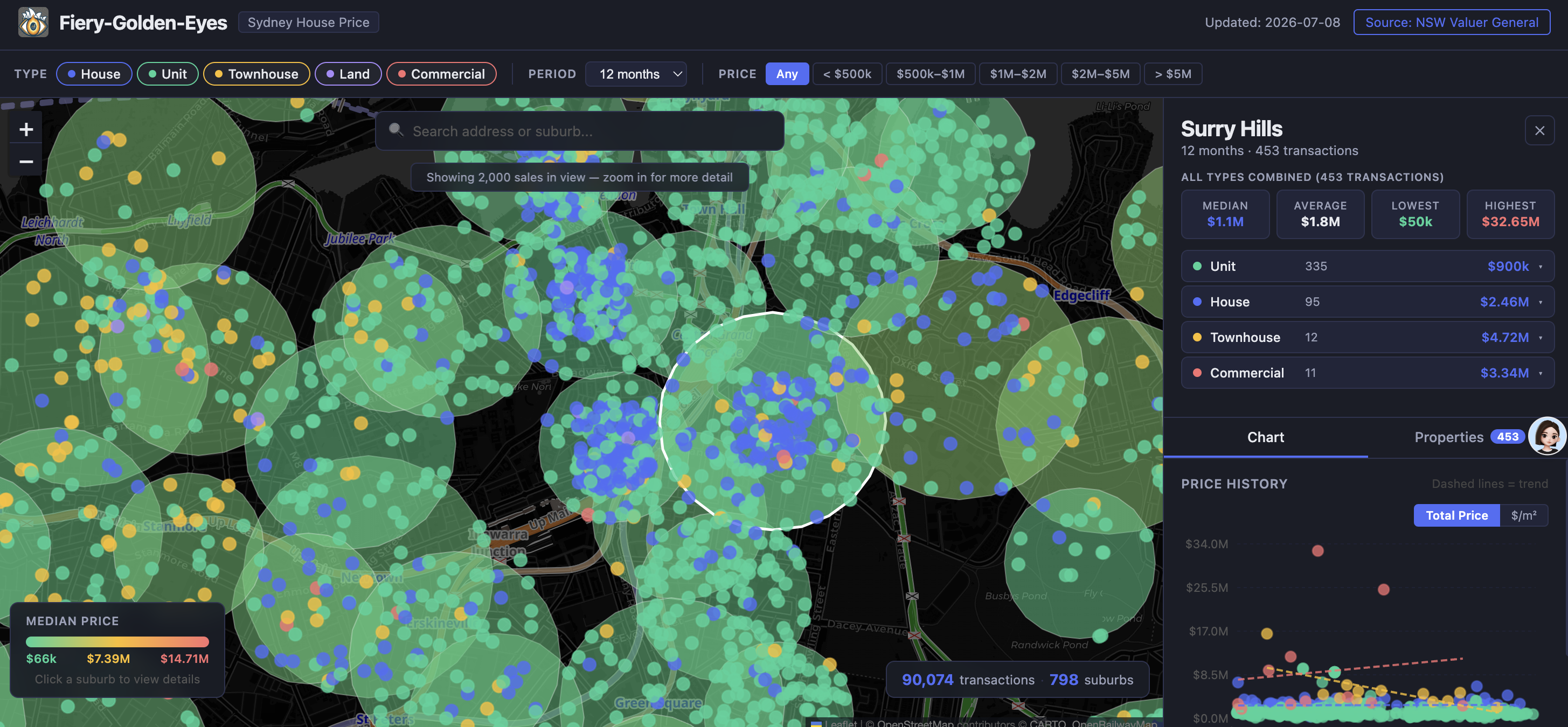The height and width of the screenshot is (727, 1568).
Task: Select the $500k–$1M price filter
Action: (x=930, y=74)
